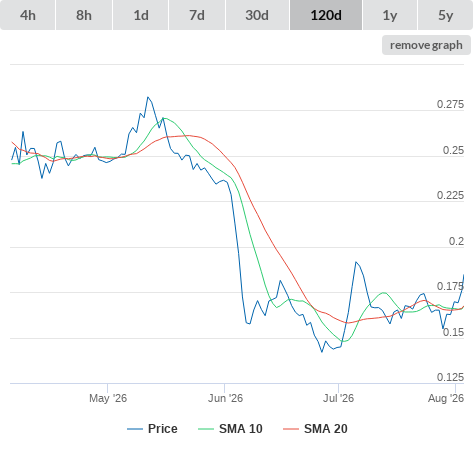Click the Jul '26 axis label
Screen dimensions: 474x455
coord(338,398)
